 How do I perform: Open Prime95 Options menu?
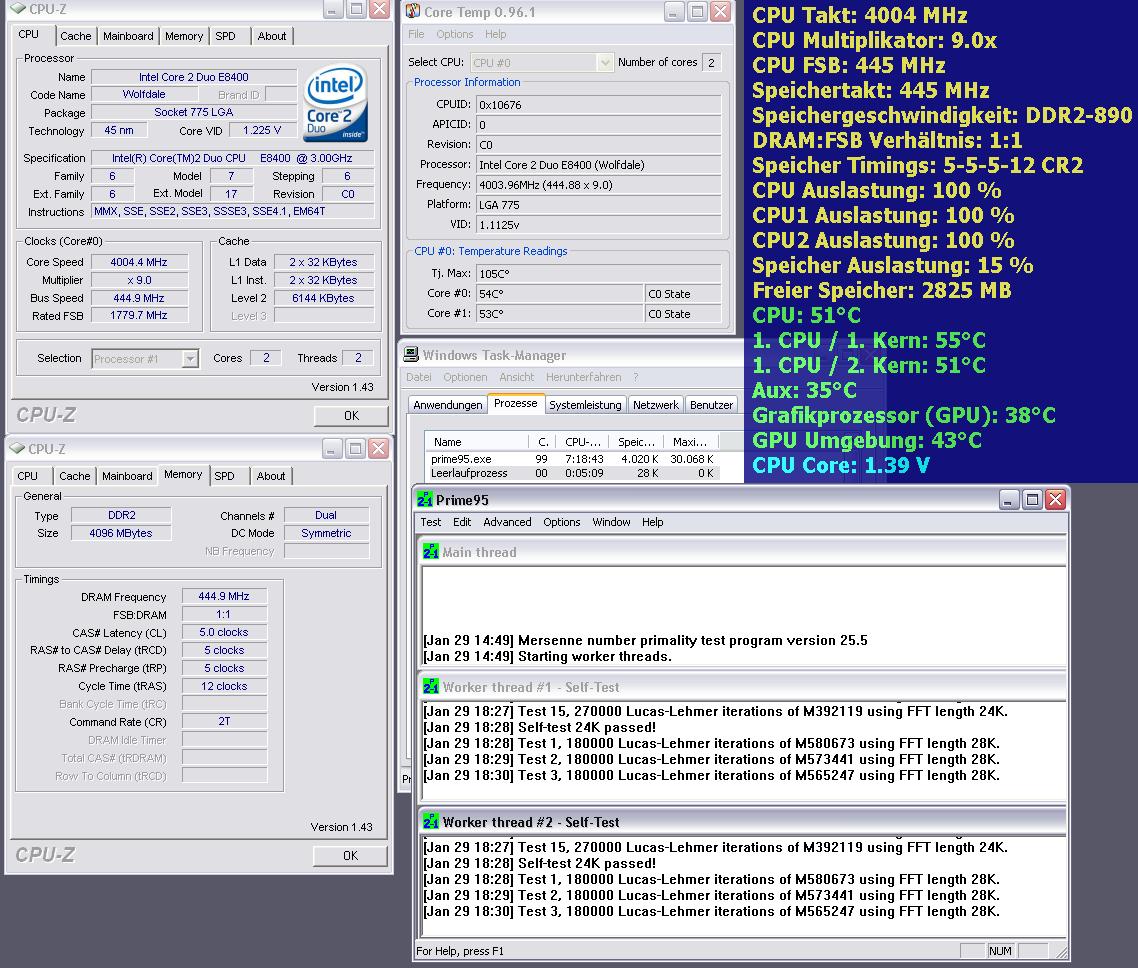[561, 522]
